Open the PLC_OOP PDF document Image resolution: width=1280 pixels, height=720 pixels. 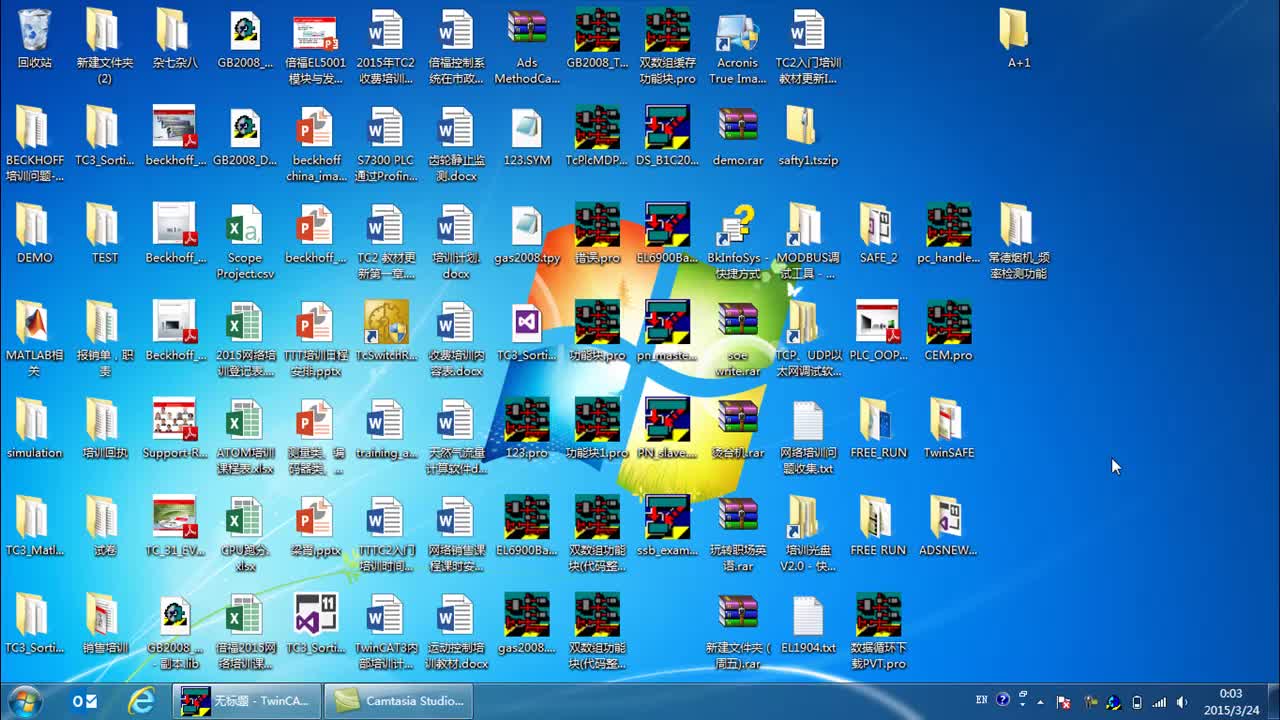point(878,332)
